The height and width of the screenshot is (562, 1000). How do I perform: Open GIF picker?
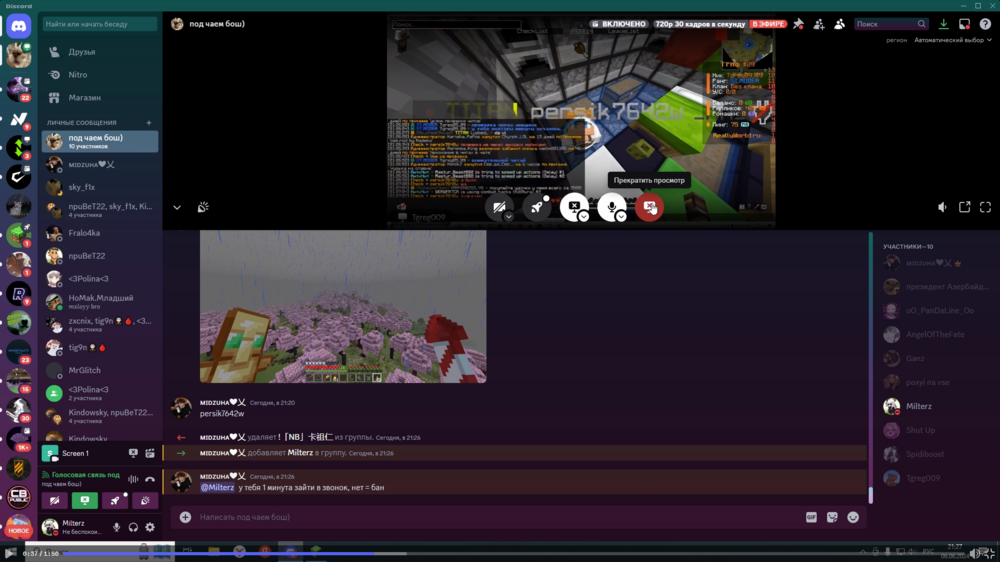tap(811, 517)
